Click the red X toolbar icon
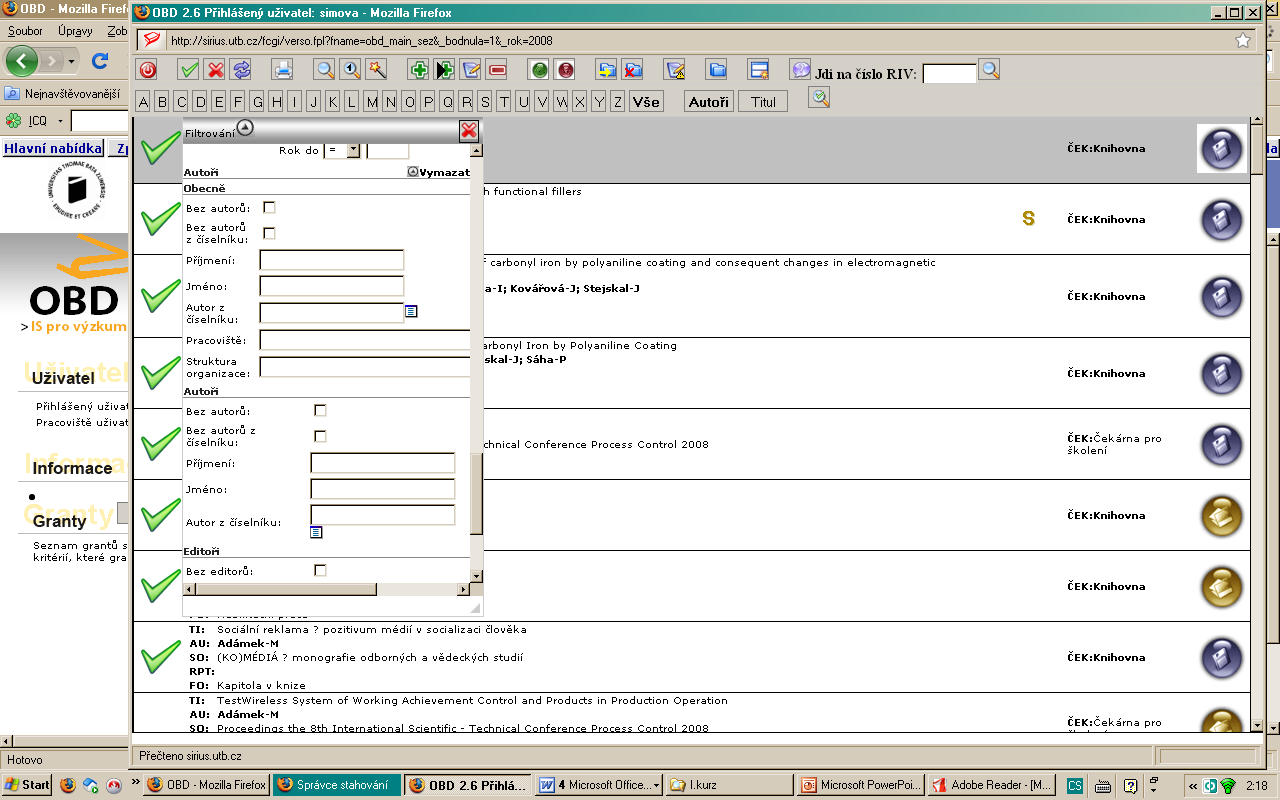 (215, 70)
